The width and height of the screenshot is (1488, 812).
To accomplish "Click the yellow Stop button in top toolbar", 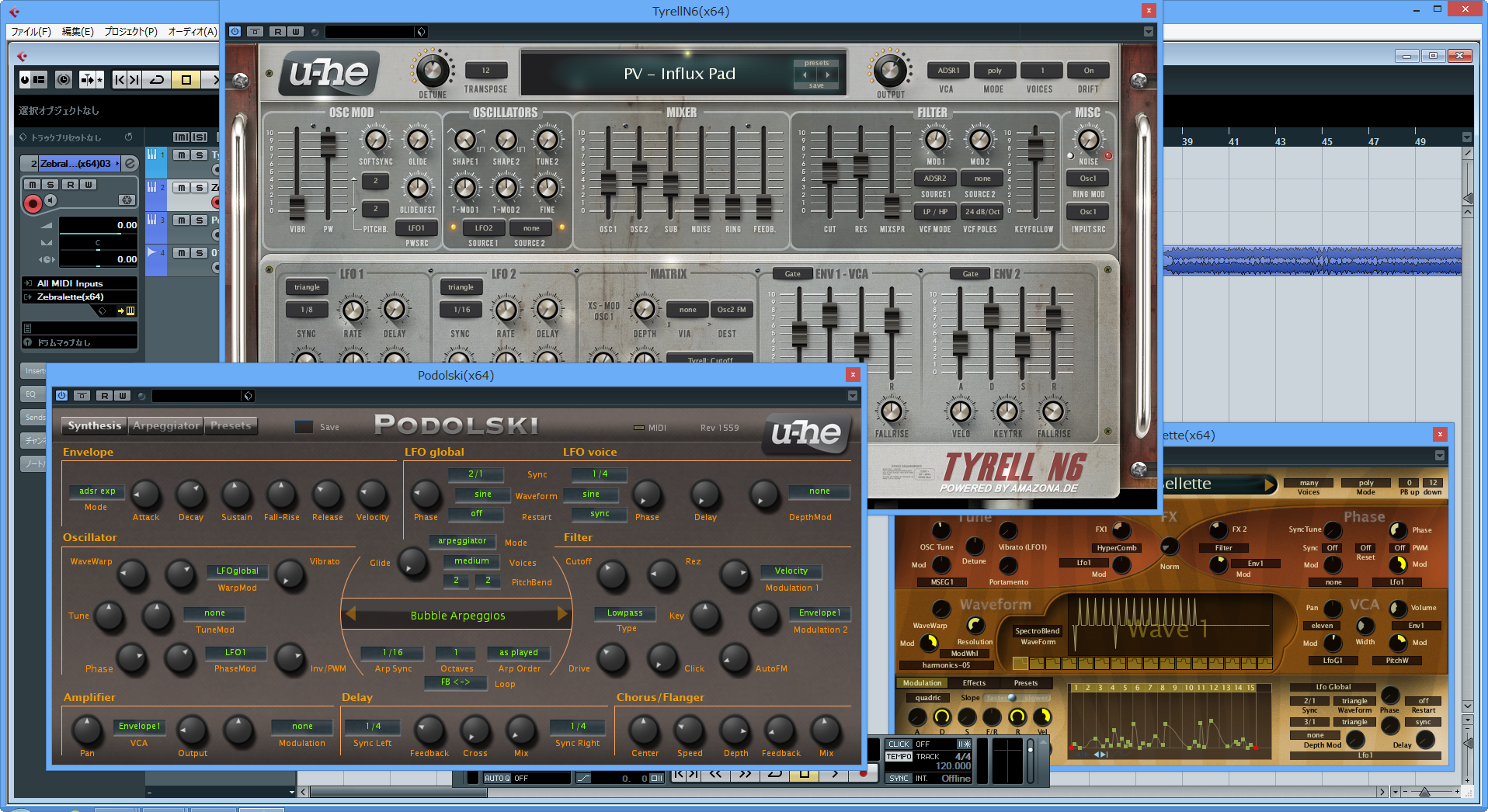I will point(186,79).
